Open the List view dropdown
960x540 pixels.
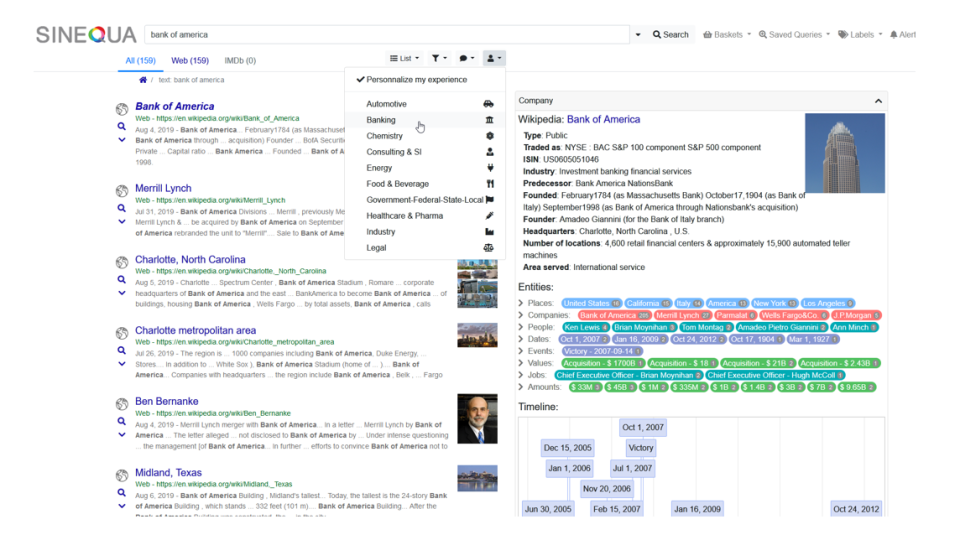pyautogui.click(x=405, y=58)
